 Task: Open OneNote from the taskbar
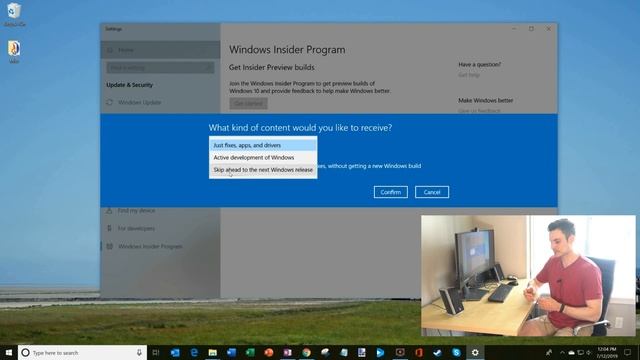click(x=287, y=353)
